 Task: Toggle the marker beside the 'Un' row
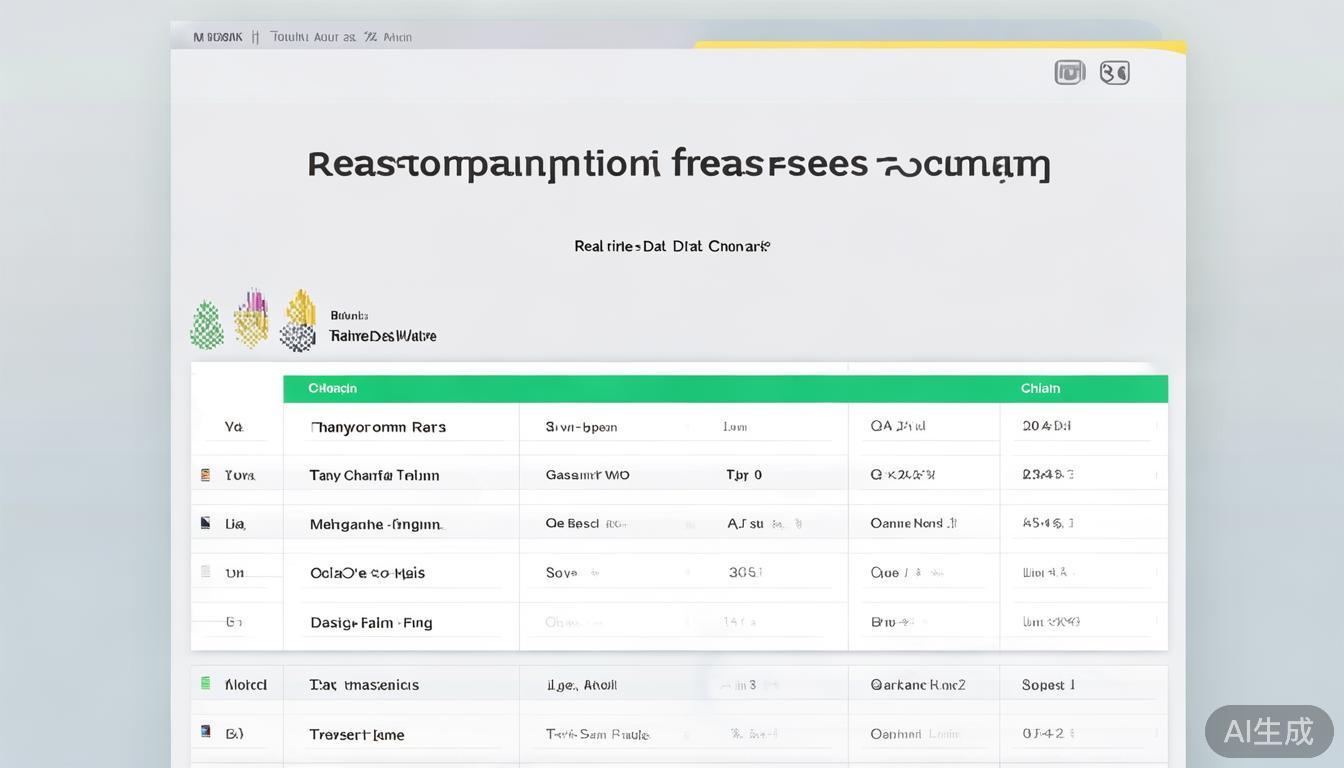pos(207,571)
